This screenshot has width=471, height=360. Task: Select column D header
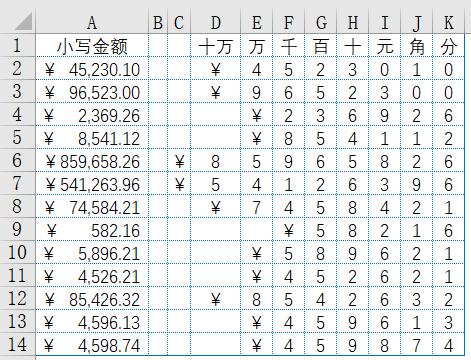[x=216, y=23]
